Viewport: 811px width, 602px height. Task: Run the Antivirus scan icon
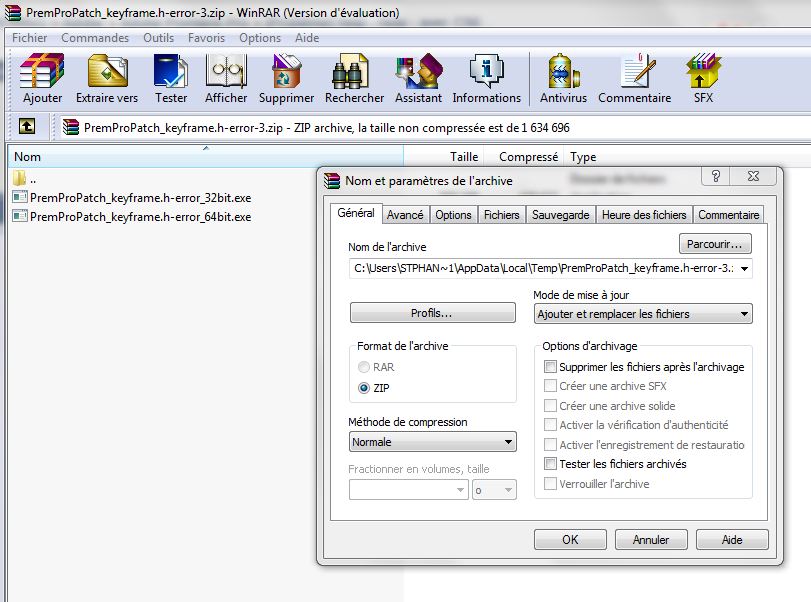coord(563,71)
